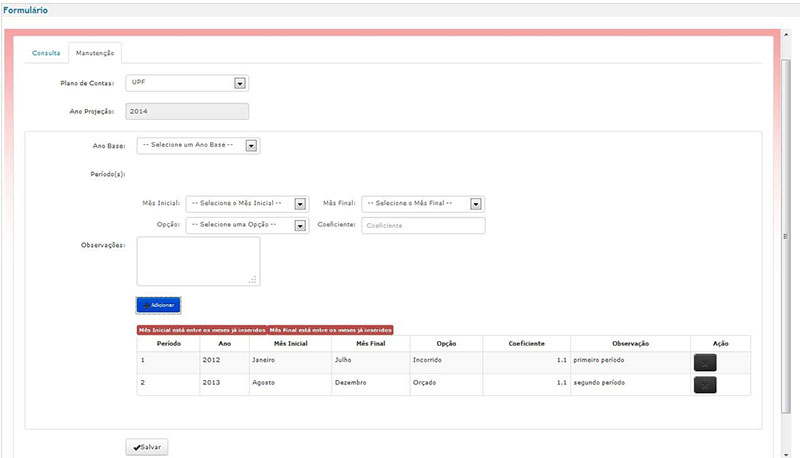The width and height of the screenshot is (800, 458).
Task: Click the 'Mês Final está entre' error message
Action: click(x=331, y=330)
